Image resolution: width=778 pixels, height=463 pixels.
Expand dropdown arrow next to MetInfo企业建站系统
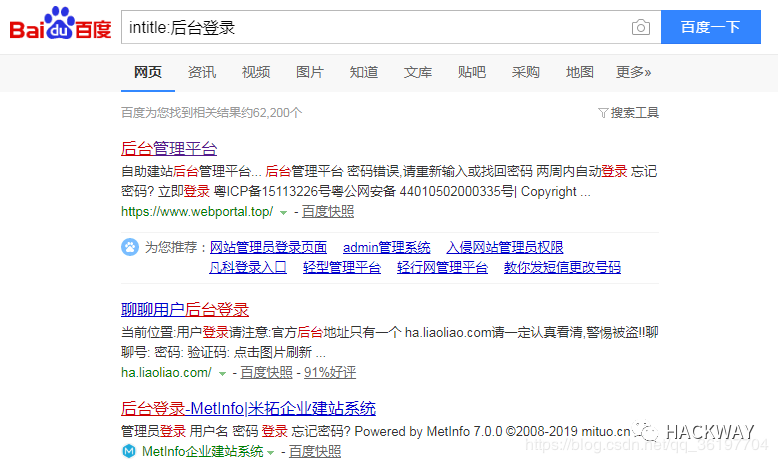pyautogui.click(x=270, y=452)
